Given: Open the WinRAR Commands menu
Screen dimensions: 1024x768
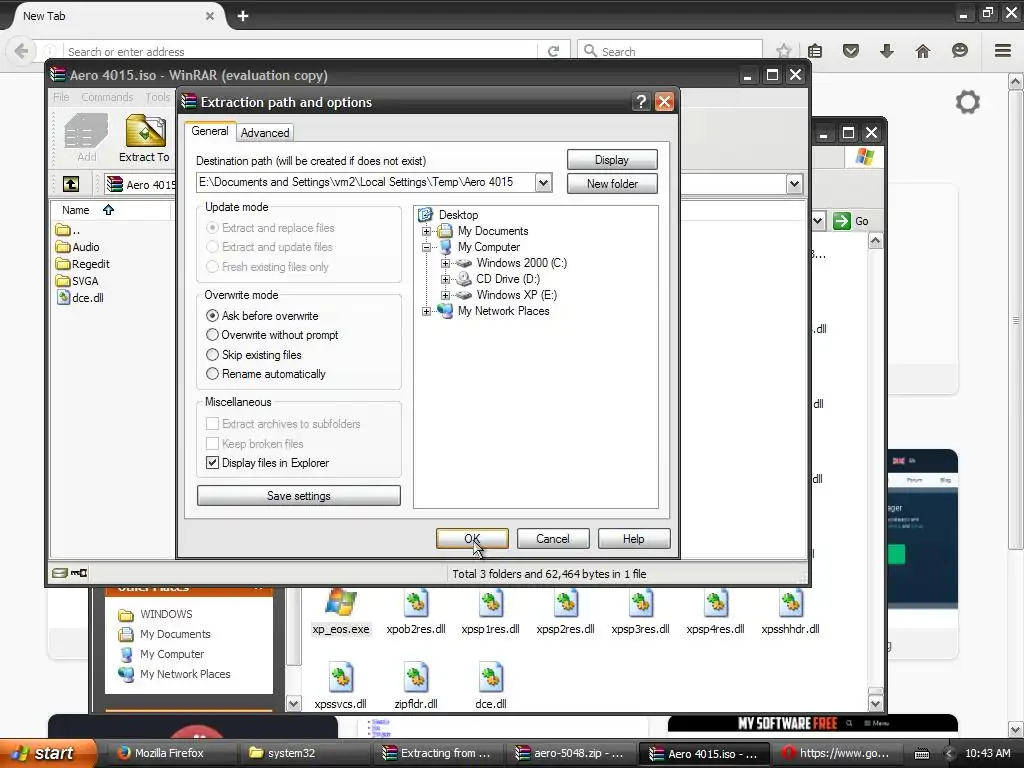Looking at the screenshot, I should click(107, 97).
